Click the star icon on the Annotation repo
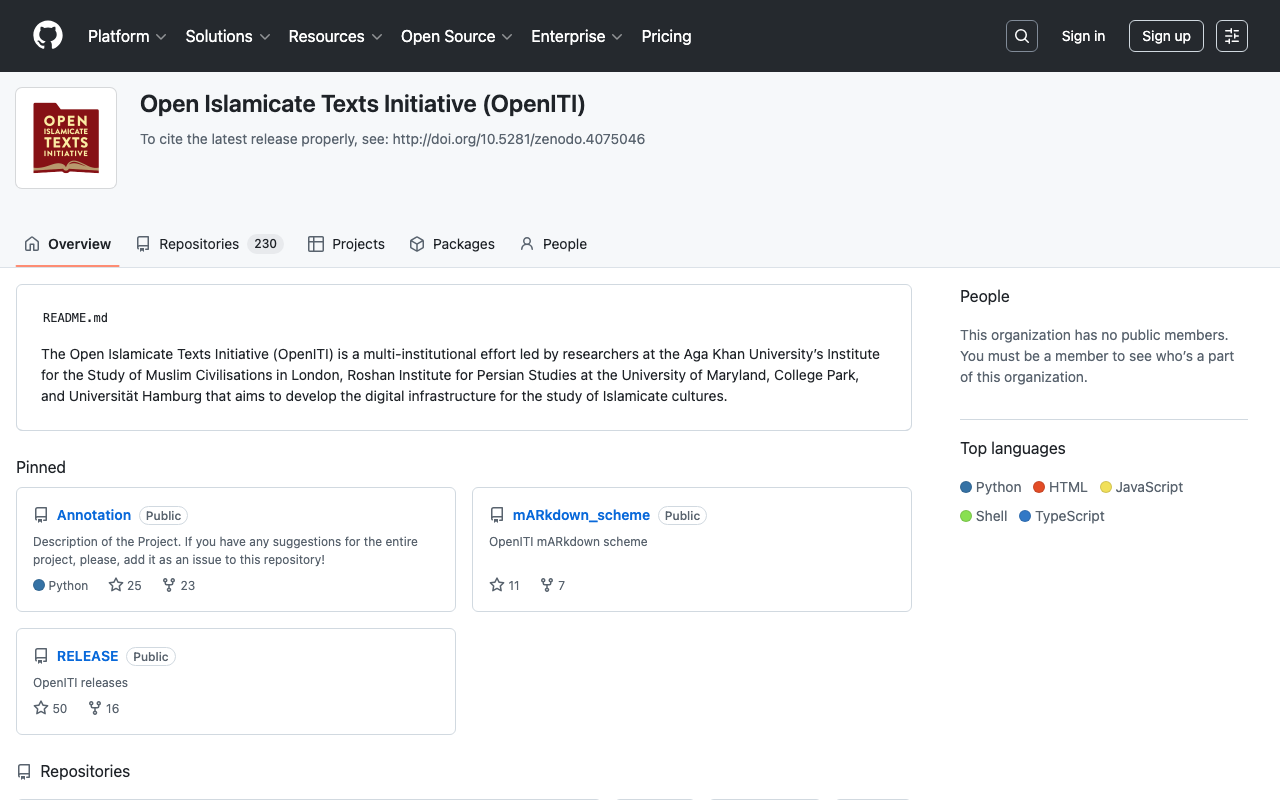 click(x=114, y=584)
